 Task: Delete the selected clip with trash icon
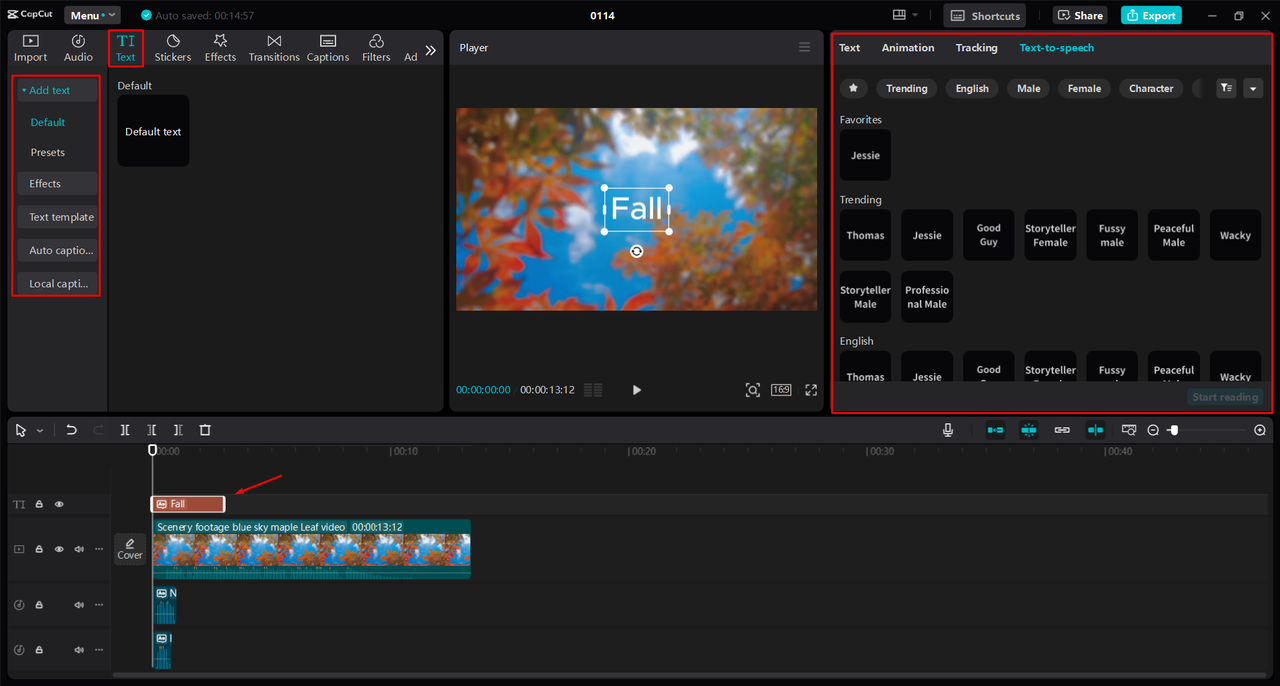point(205,430)
